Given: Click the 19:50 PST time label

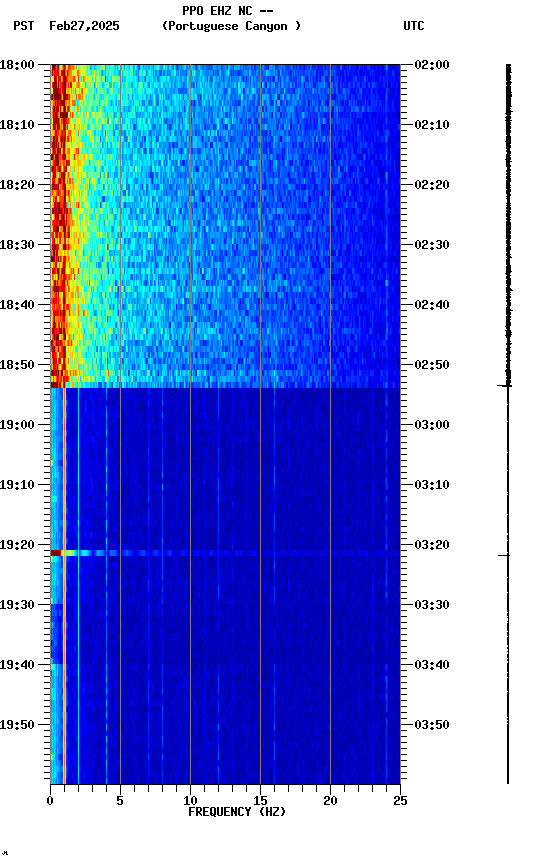Looking at the screenshot, I should pos(17,725).
